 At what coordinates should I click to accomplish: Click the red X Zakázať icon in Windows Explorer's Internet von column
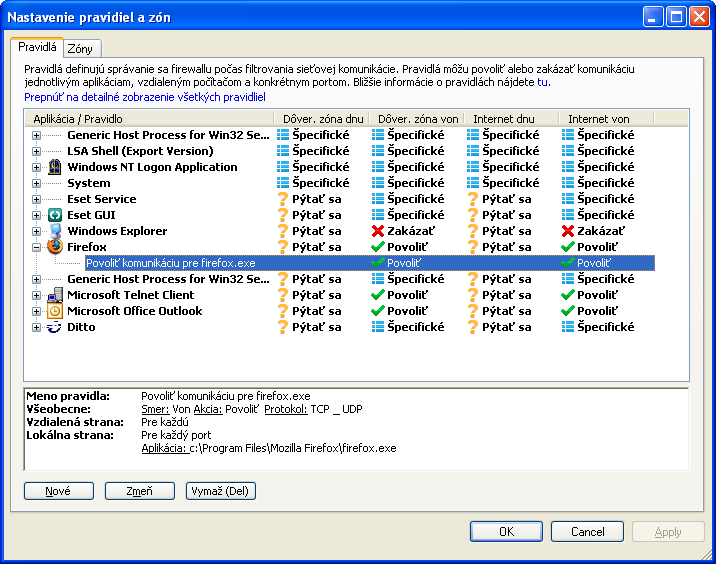pyautogui.click(x=568, y=231)
